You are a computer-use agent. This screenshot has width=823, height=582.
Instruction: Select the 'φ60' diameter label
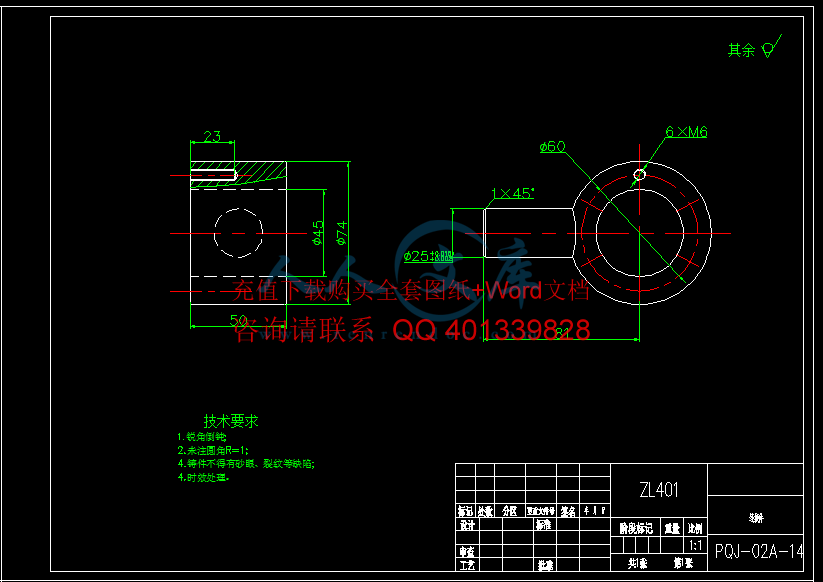553,146
